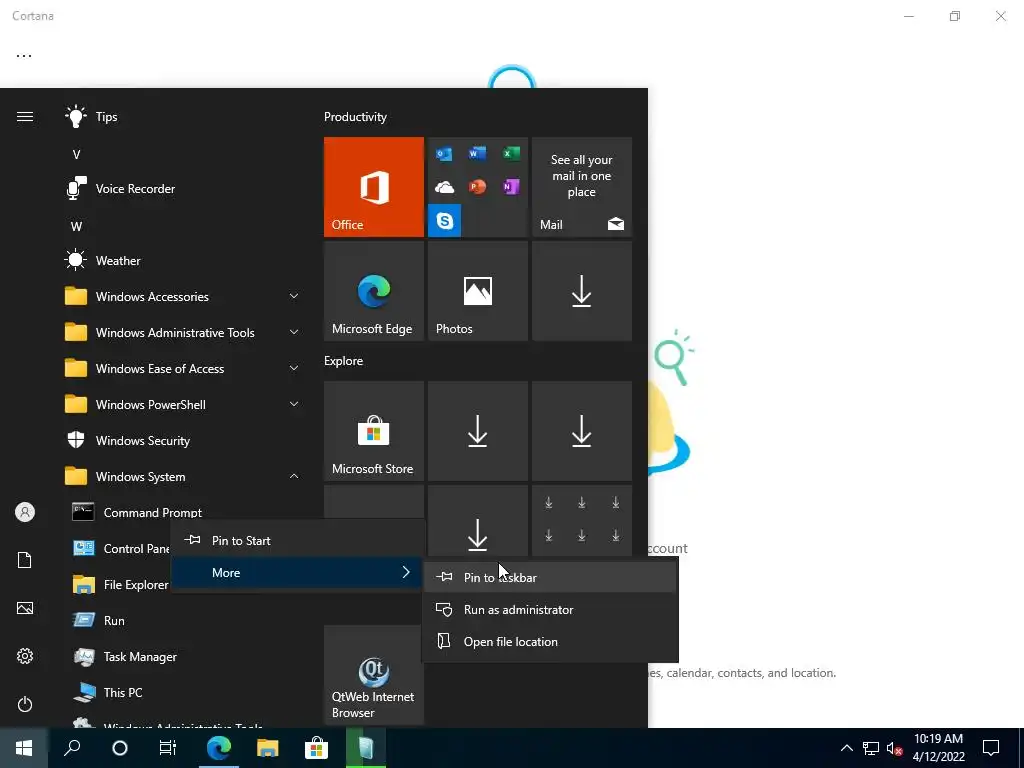Open the clock showing 10:19 AM
The image size is (1024, 768).
tap(938, 748)
